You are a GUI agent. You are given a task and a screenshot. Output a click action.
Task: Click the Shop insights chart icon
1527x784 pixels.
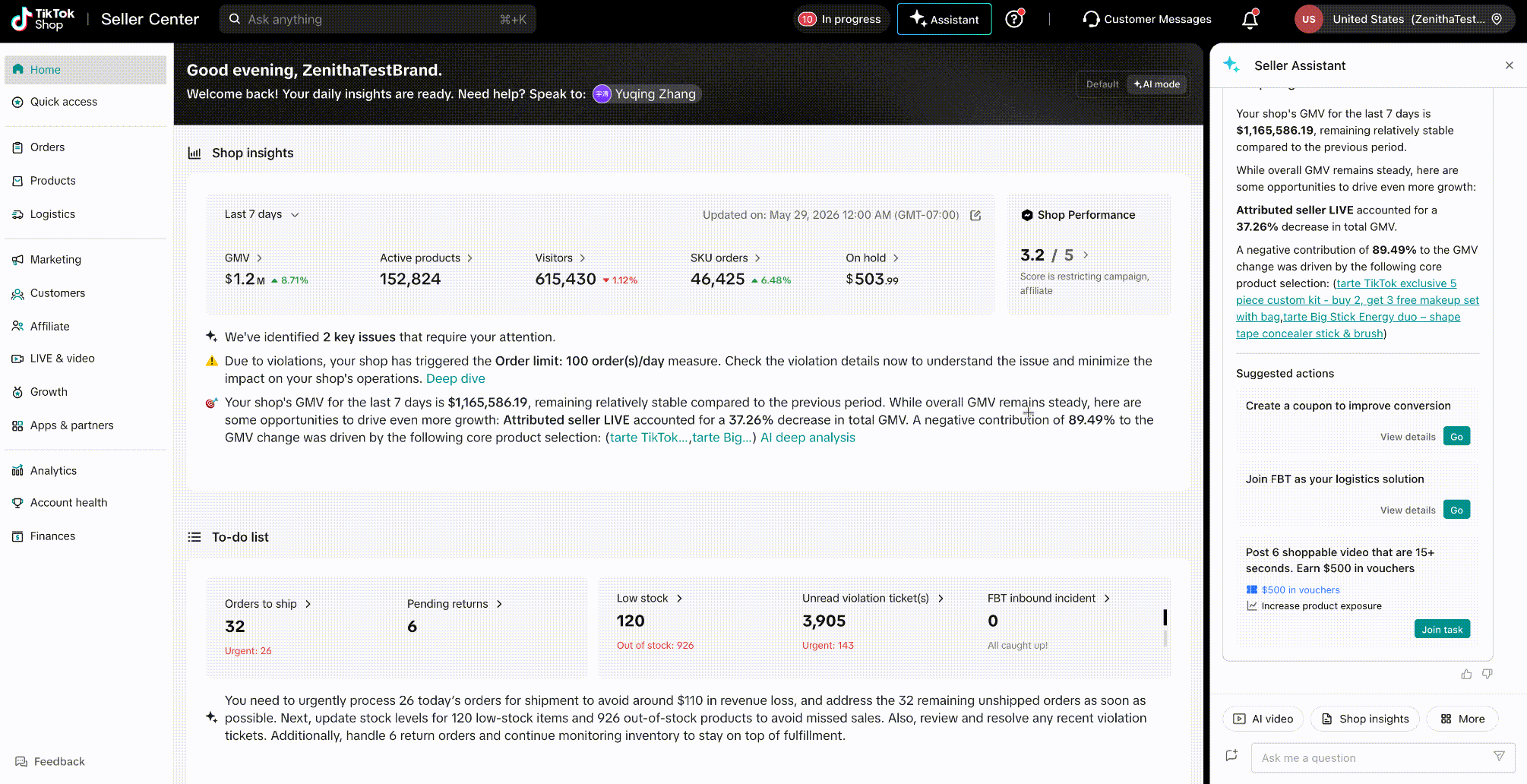pos(194,153)
